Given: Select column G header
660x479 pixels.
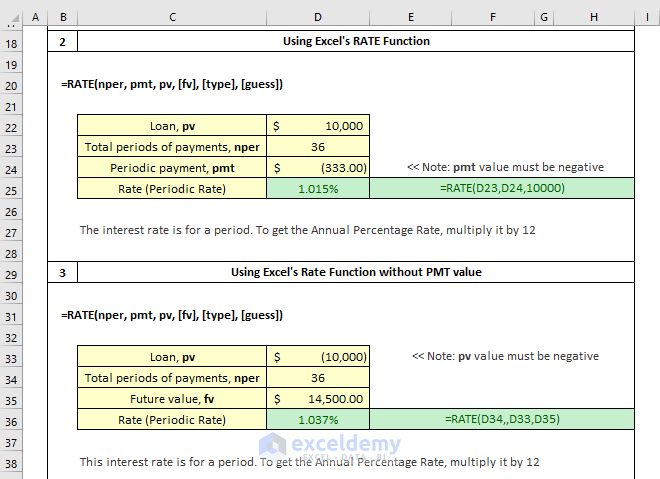Looking at the screenshot, I should (544, 17).
